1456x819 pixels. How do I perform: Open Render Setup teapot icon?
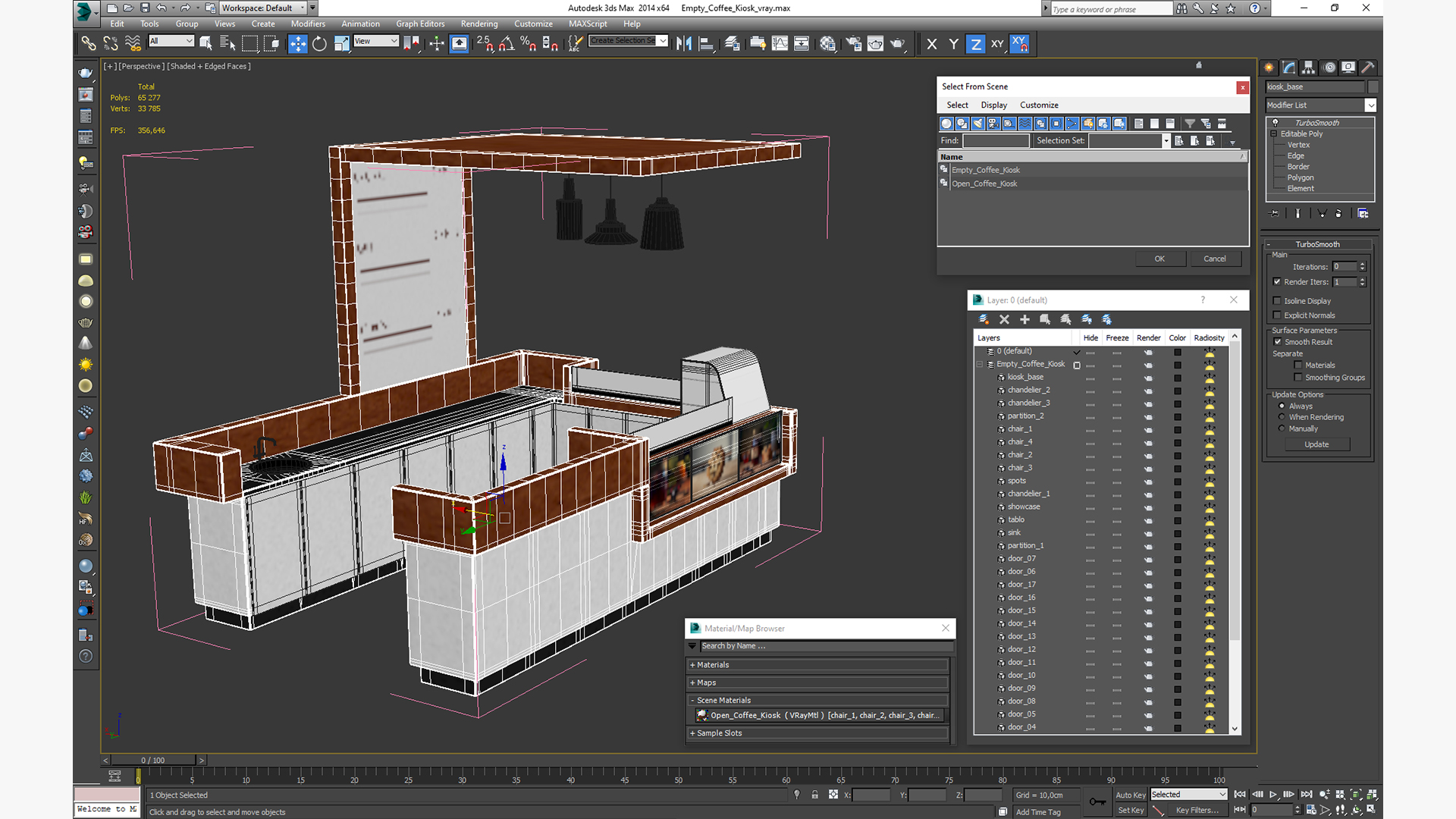pyautogui.click(x=853, y=44)
